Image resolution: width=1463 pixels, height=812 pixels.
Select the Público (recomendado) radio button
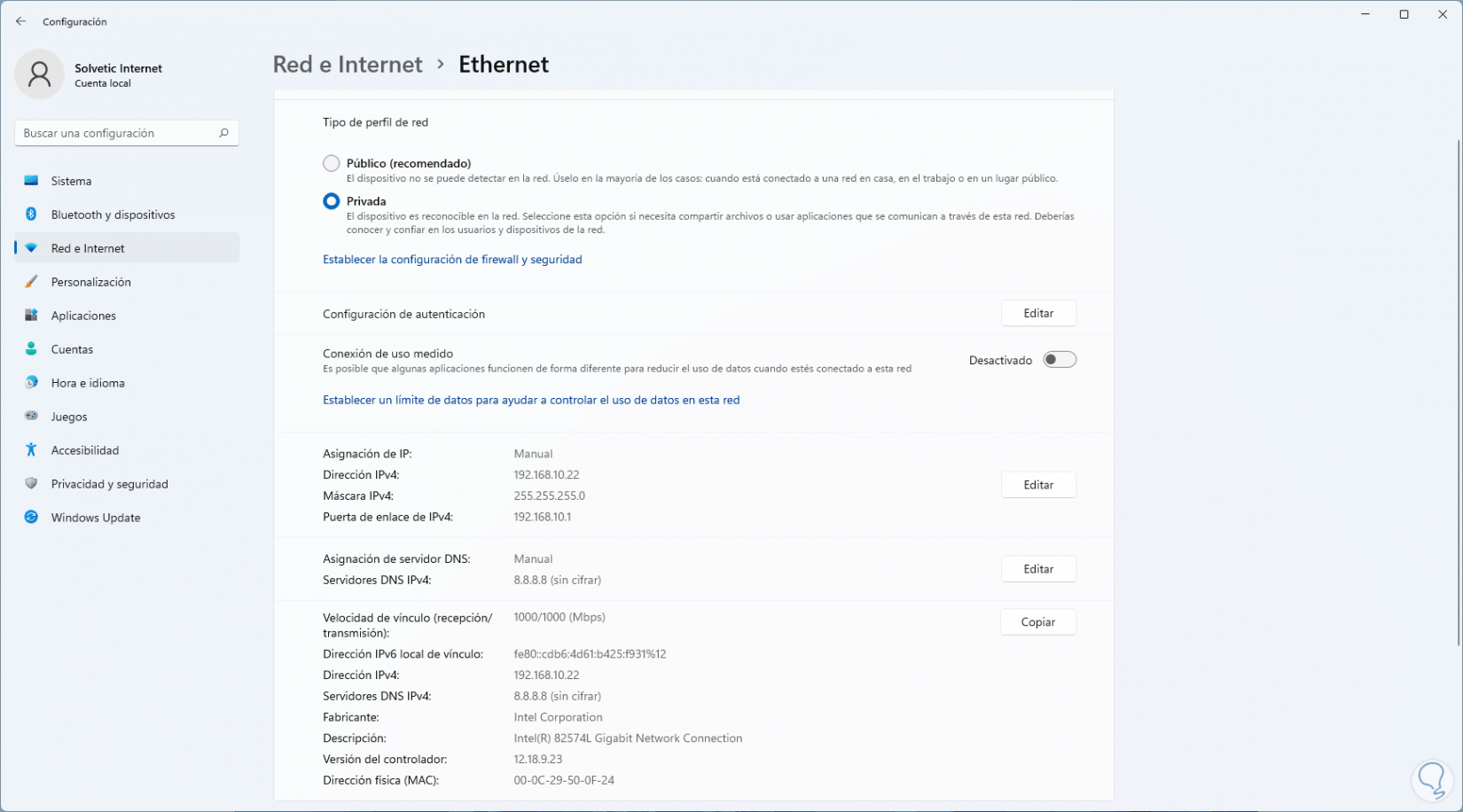(332, 163)
